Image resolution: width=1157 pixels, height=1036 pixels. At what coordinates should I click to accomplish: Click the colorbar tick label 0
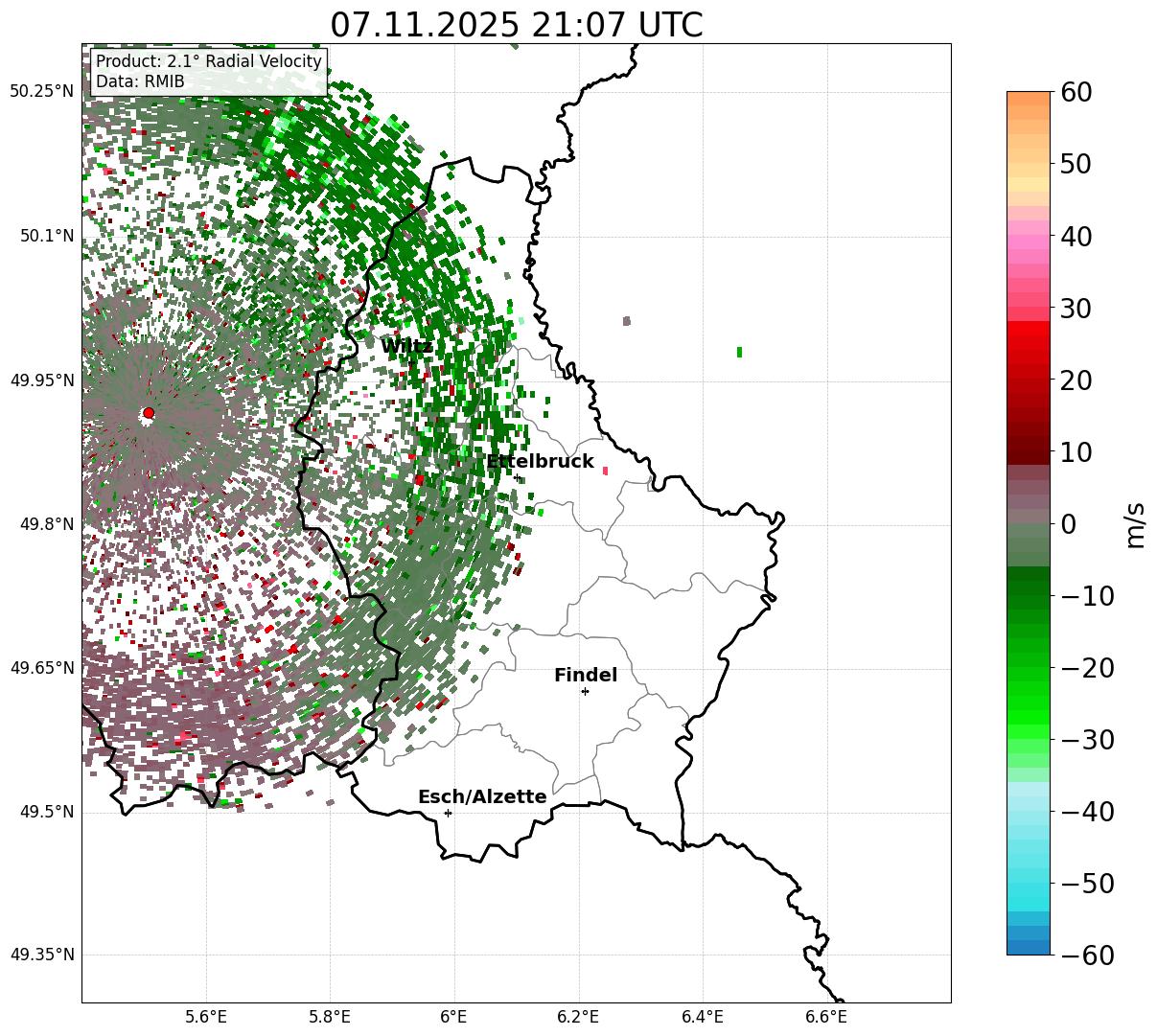tap(1069, 524)
